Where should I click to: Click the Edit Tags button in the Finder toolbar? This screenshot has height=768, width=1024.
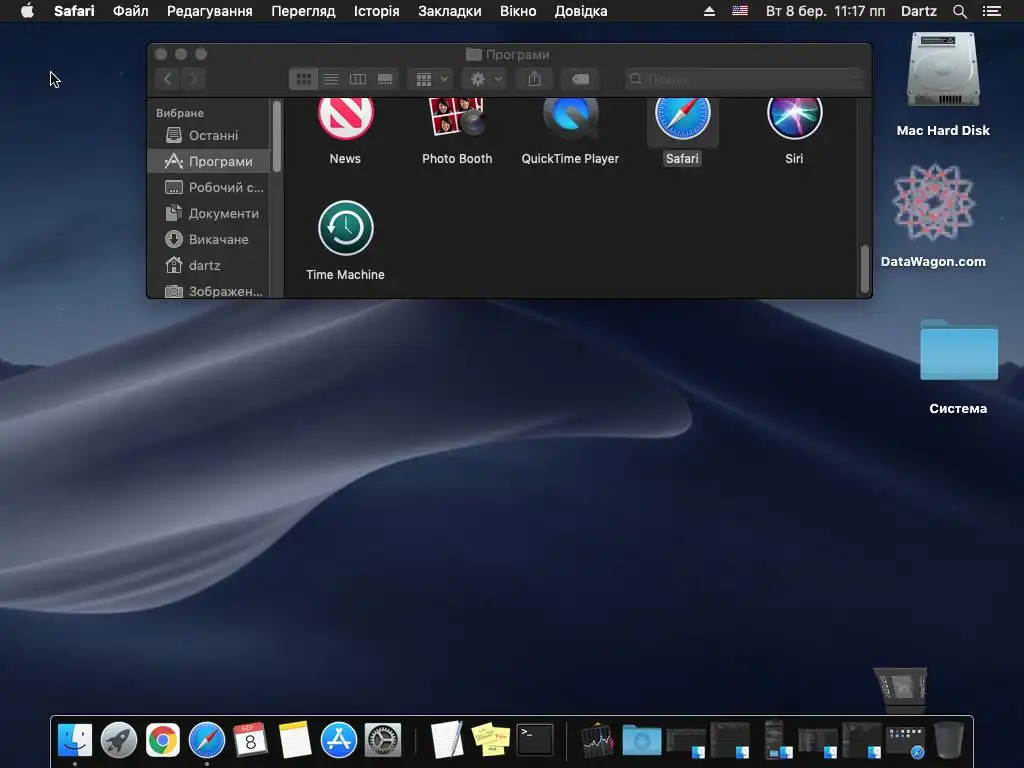(x=580, y=79)
